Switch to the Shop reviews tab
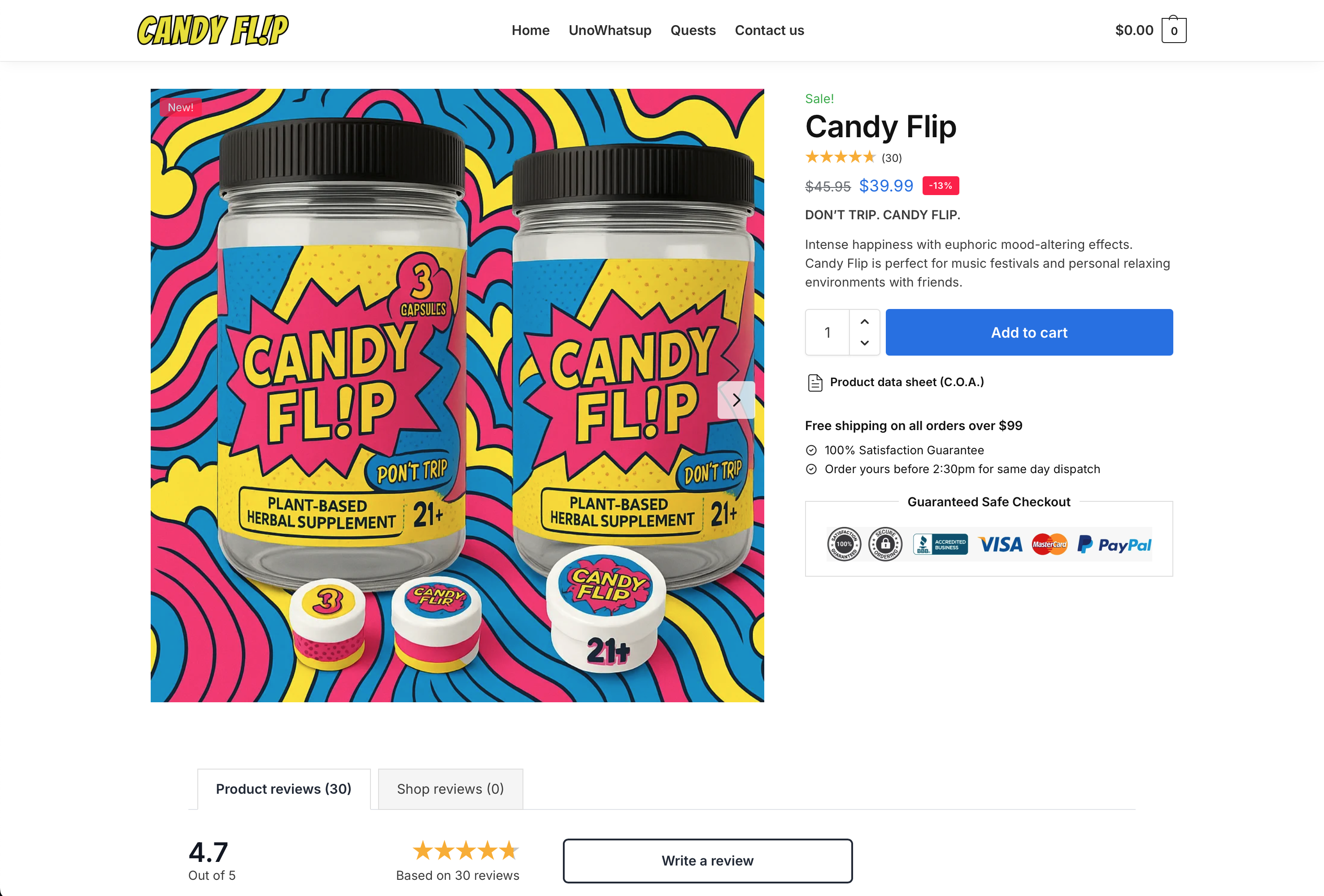 pyautogui.click(x=450, y=789)
